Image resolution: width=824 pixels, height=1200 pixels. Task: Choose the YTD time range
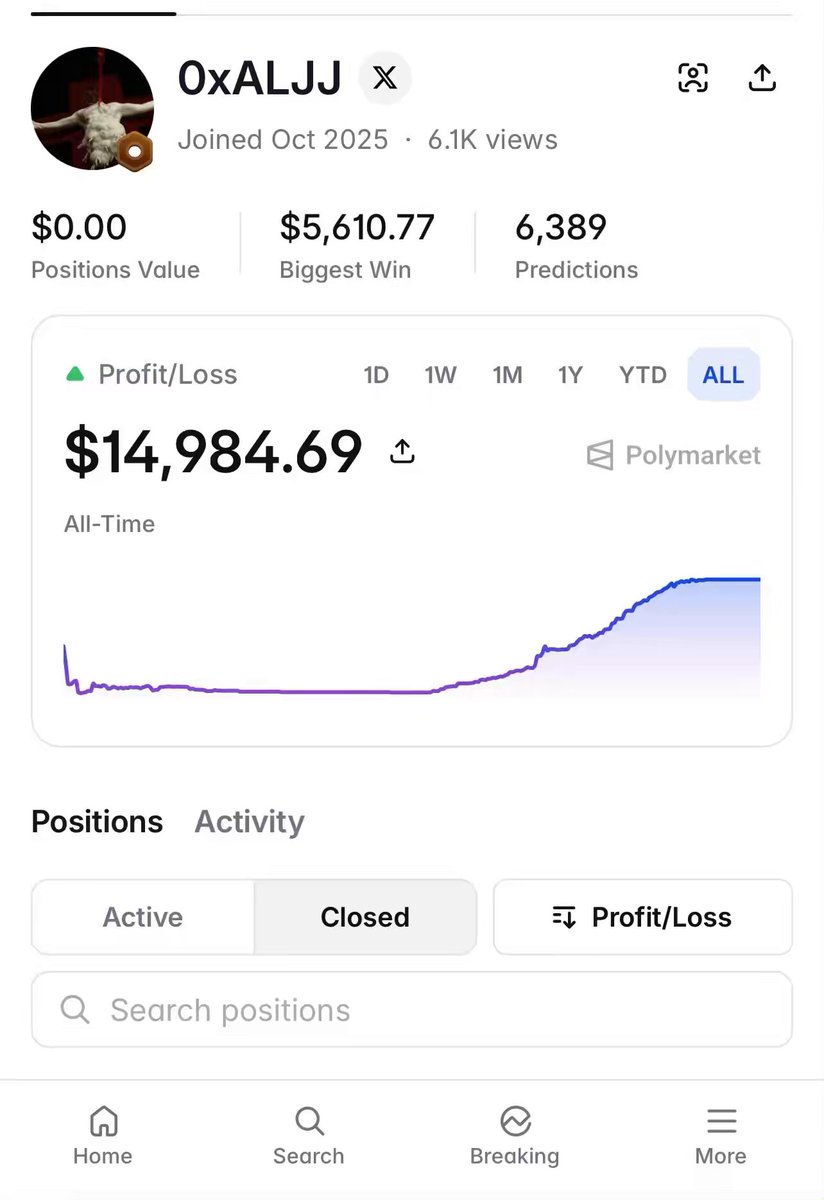coord(642,375)
